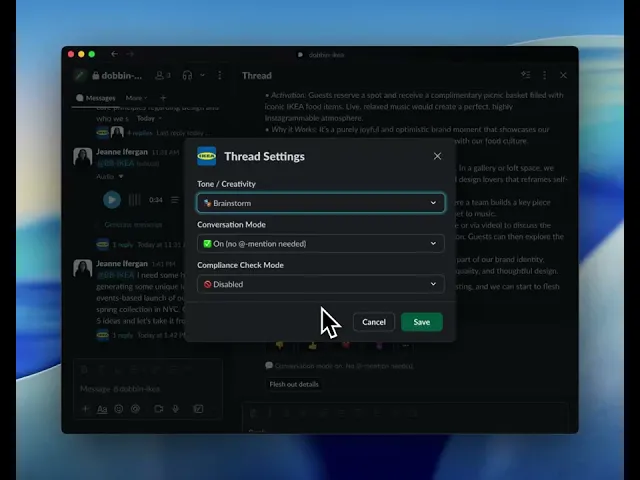Open the Tone / Creativity dropdown showing Brainstorm

(x=321, y=203)
